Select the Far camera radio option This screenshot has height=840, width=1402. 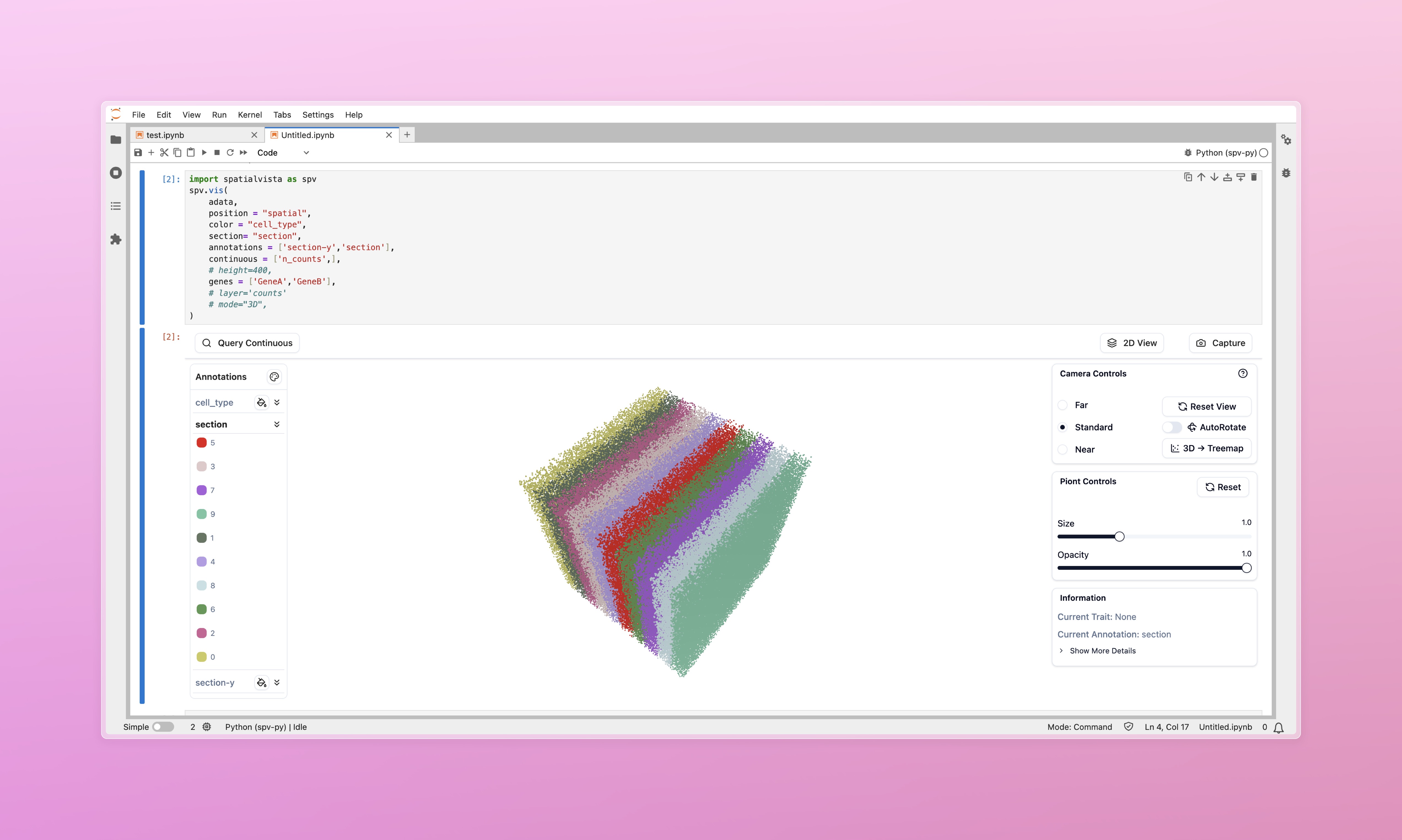[1063, 405]
